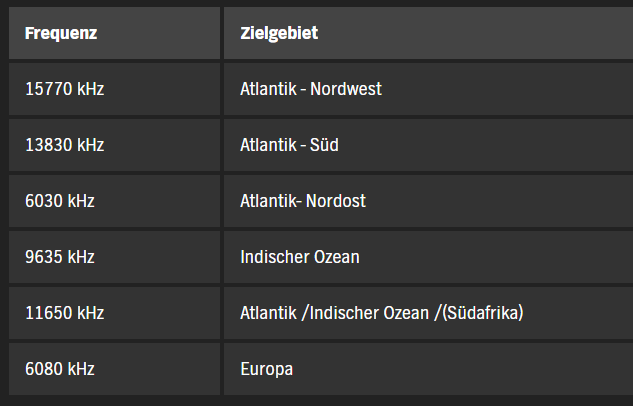This screenshot has width=633, height=406.
Task: Click the 11650 kHz frequency entry
Action: 65,313
